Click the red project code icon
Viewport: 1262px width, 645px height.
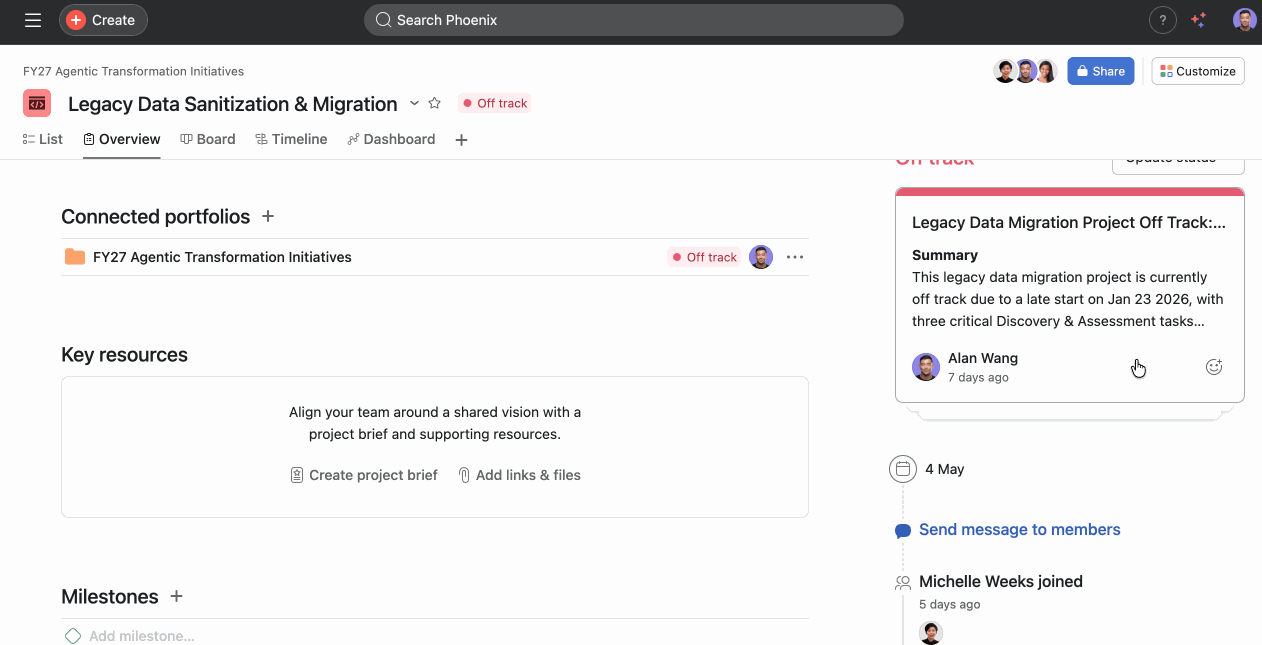[x=37, y=103]
